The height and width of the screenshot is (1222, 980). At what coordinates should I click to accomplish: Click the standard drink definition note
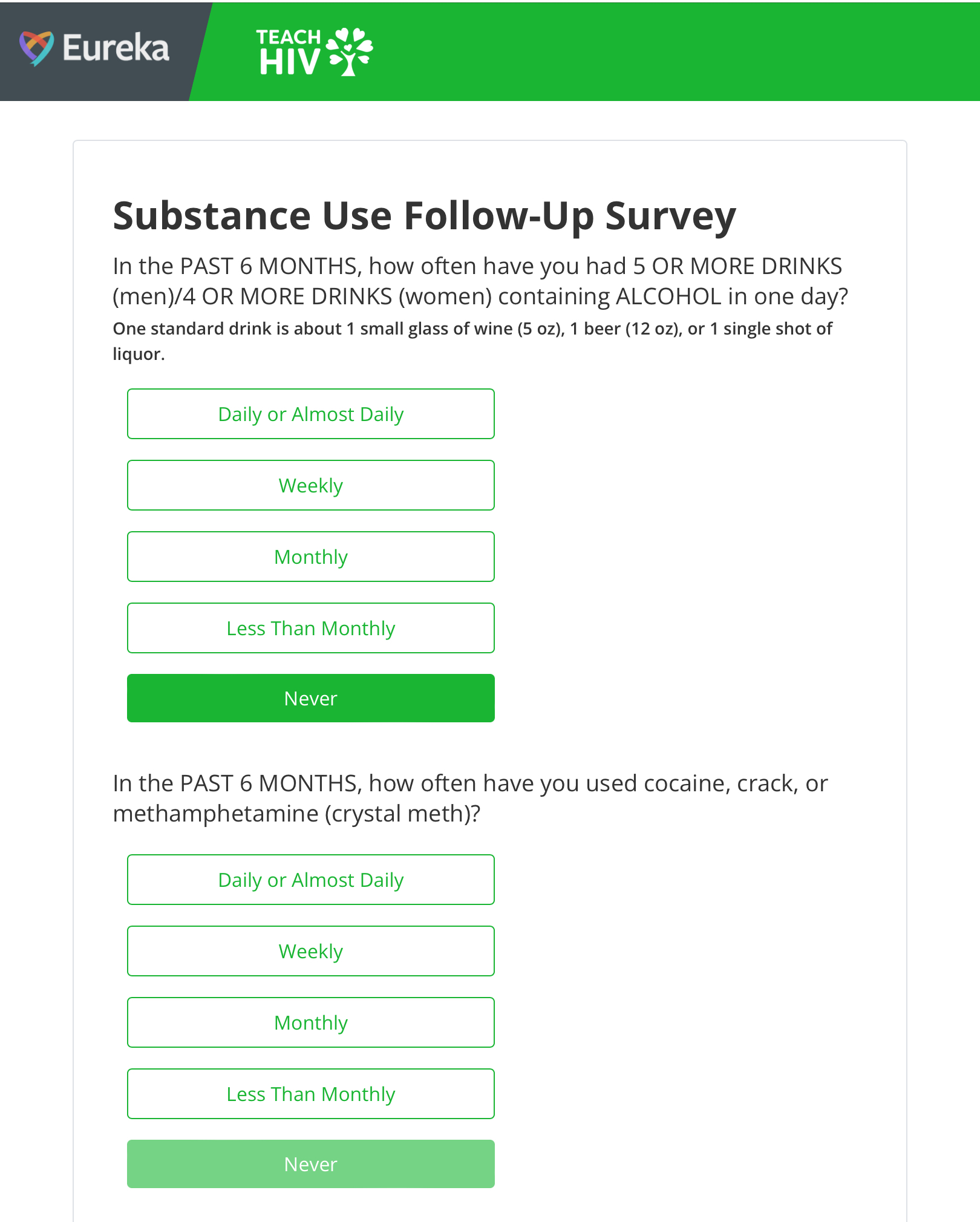pyautogui.click(x=472, y=341)
